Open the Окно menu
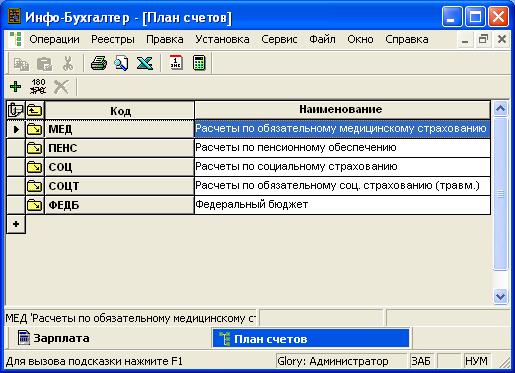 (x=360, y=39)
